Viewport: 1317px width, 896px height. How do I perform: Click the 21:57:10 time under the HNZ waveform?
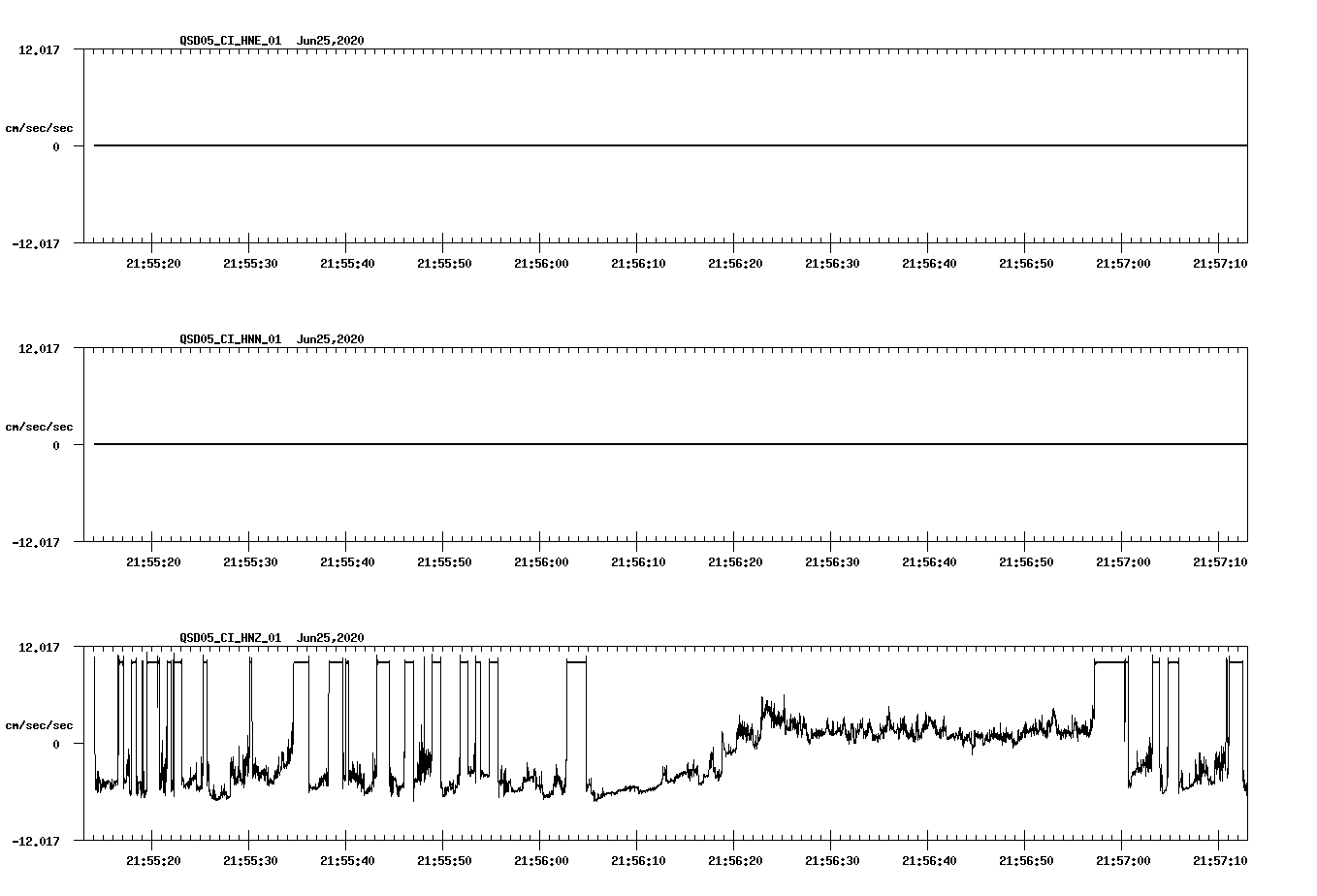(1220, 860)
